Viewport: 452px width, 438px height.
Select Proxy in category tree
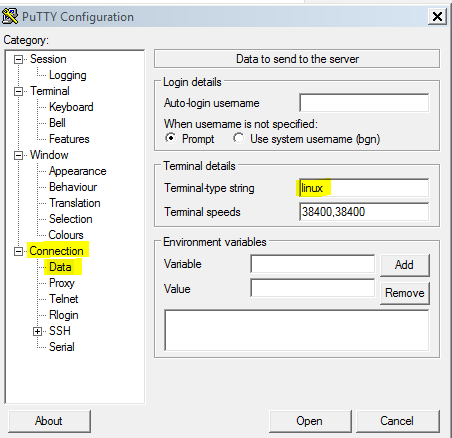coord(62,283)
